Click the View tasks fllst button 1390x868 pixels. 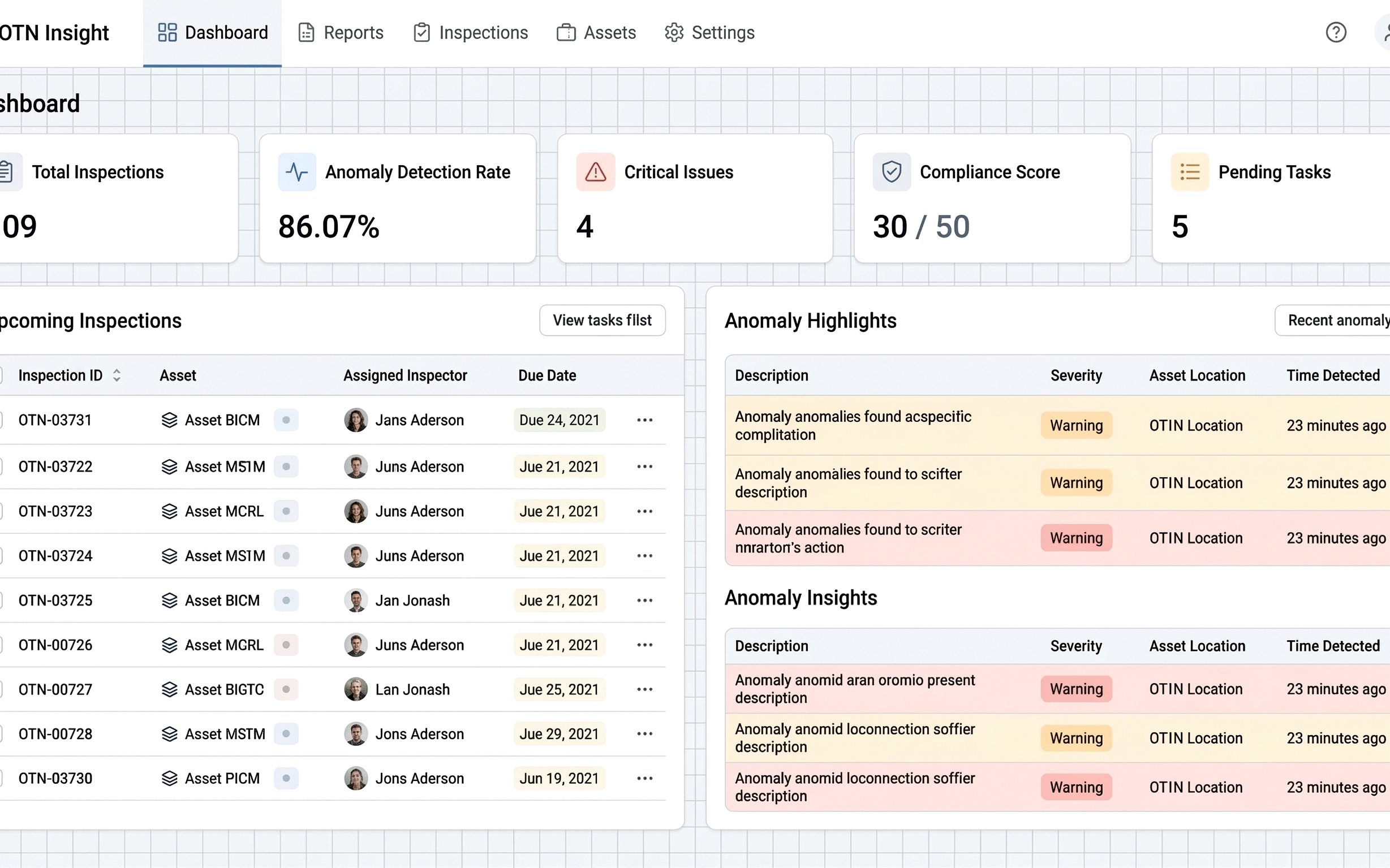[602, 319]
